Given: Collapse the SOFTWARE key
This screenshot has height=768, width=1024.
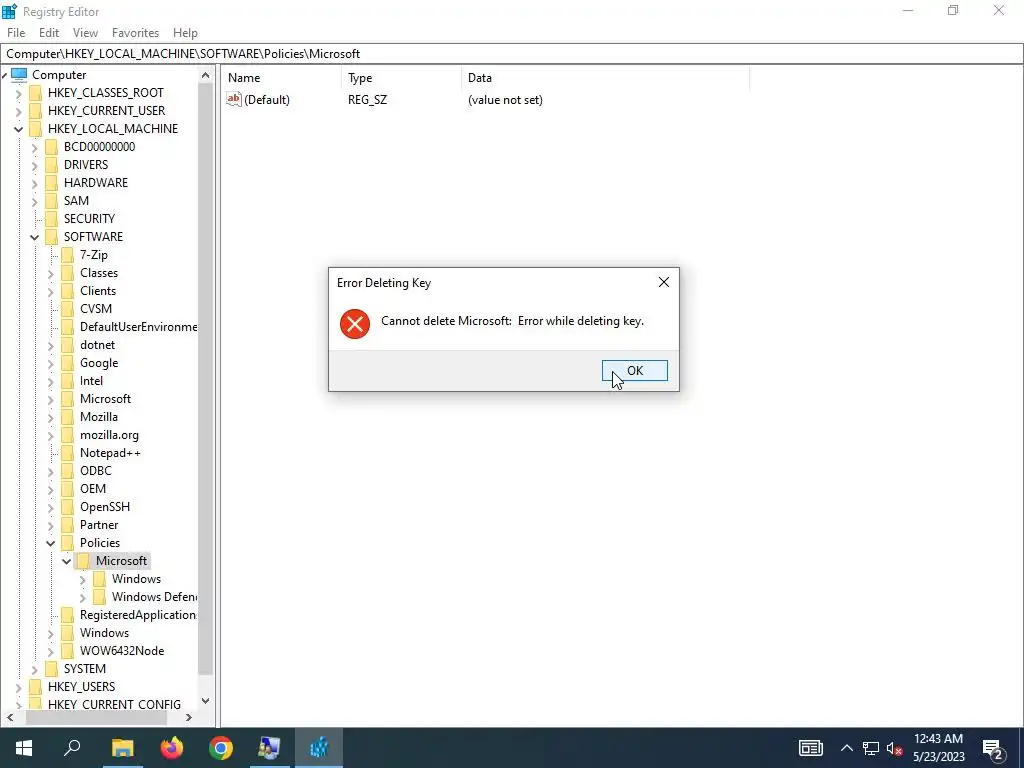Looking at the screenshot, I should tap(35, 237).
